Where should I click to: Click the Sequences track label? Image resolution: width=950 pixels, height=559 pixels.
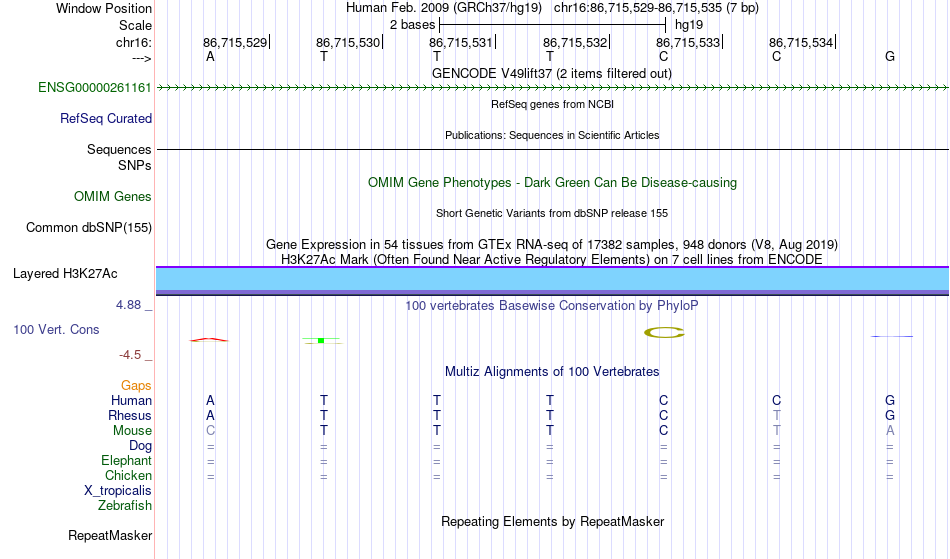click(119, 150)
